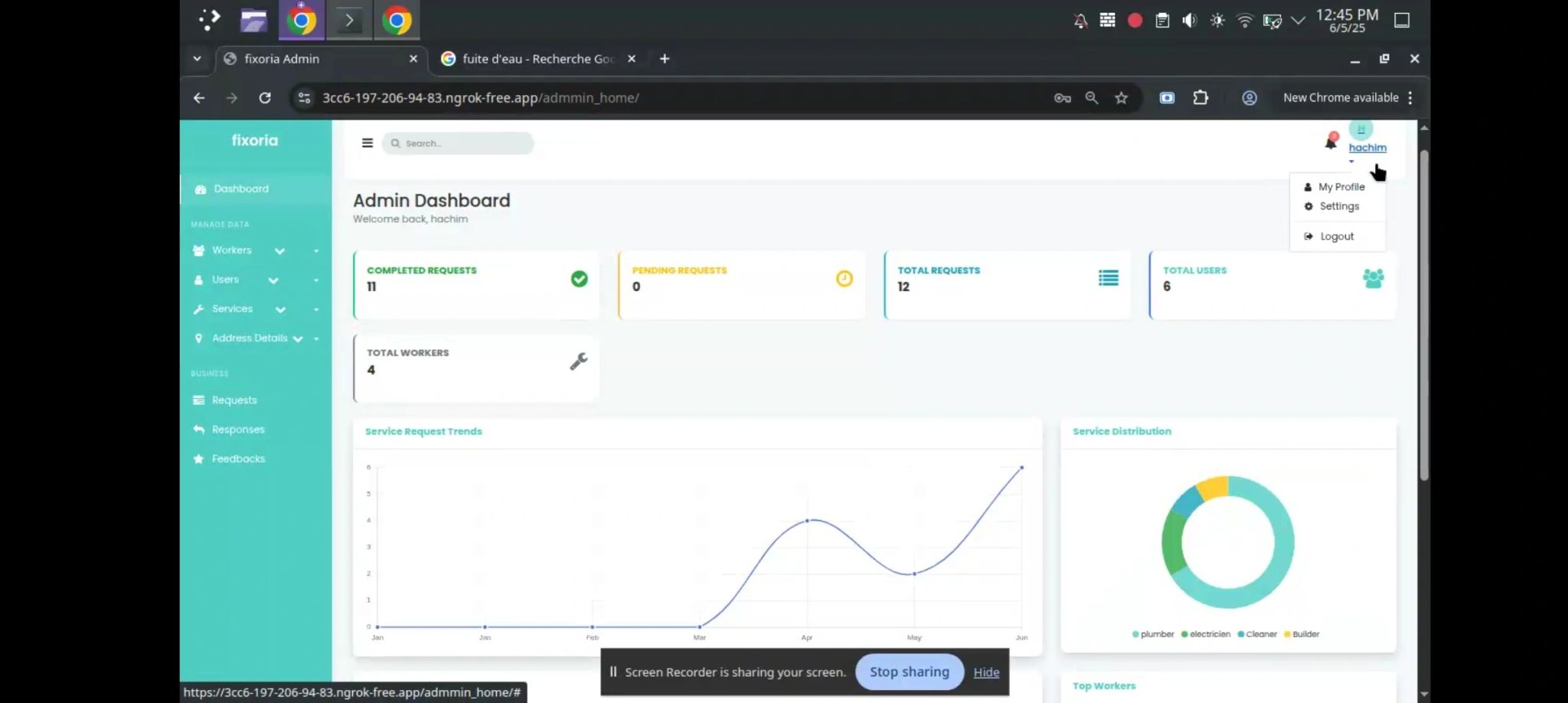Toggle Builder legend entry in chart
This screenshot has height=703, width=1568.
[1302, 634]
